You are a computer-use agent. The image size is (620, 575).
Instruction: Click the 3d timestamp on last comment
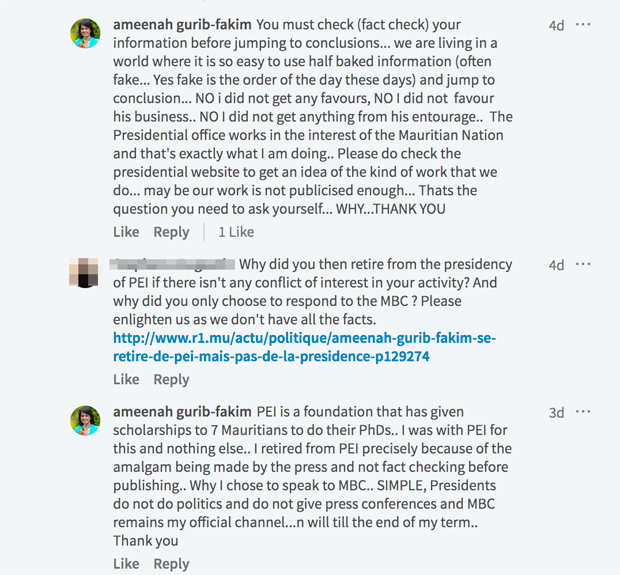coord(556,412)
